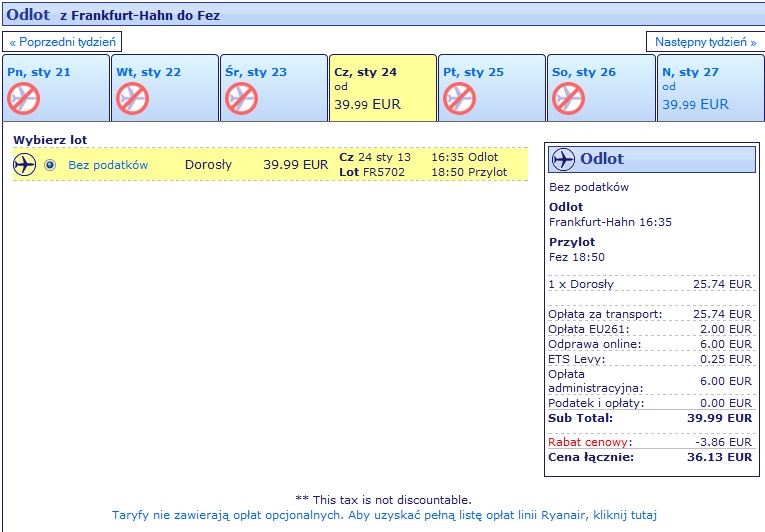Click the no-flight icon under Wt, sty 22
765x532 pixels.
pyautogui.click(x=132, y=99)
